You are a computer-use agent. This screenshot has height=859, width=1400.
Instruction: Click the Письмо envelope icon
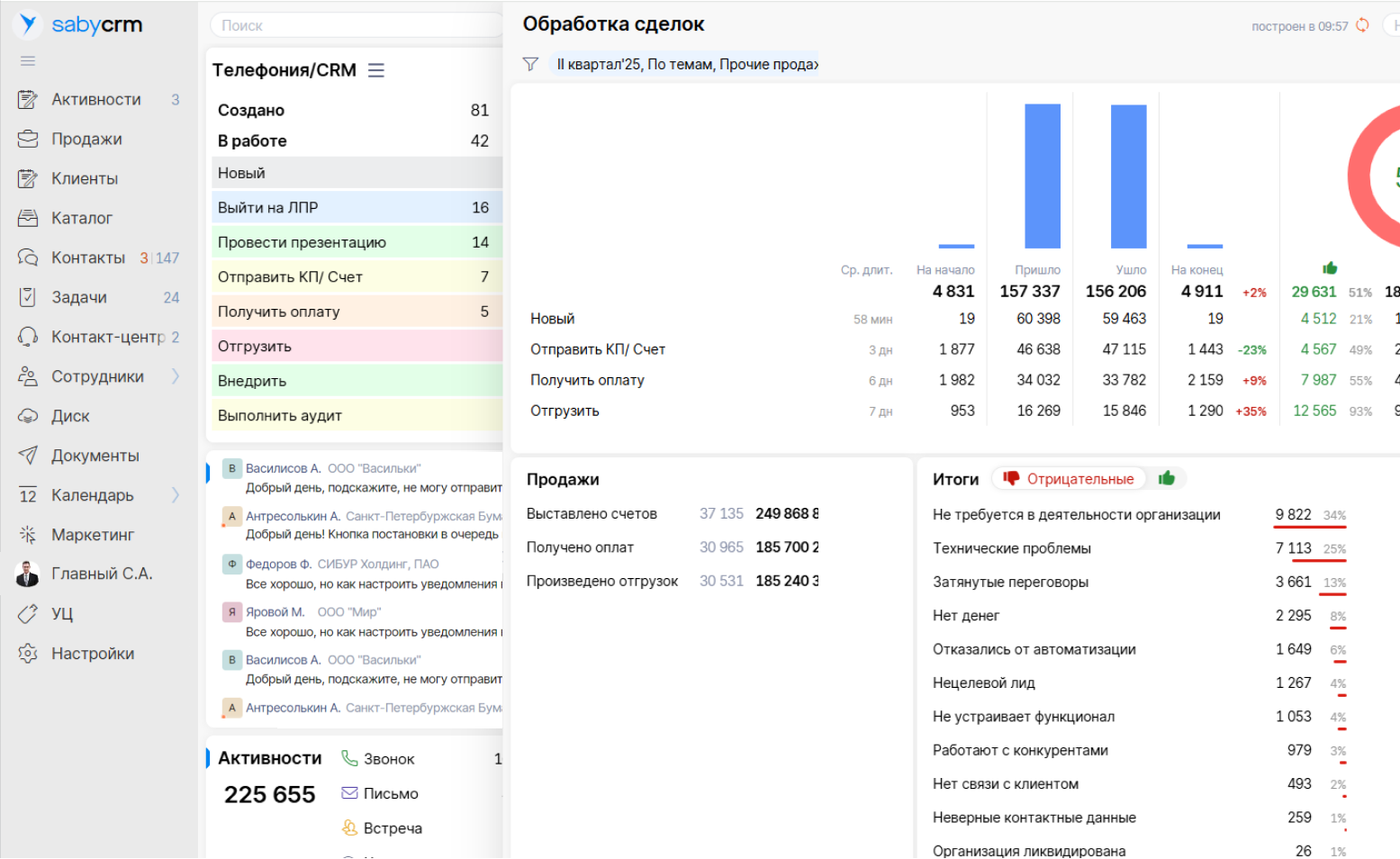click(349, 793)
